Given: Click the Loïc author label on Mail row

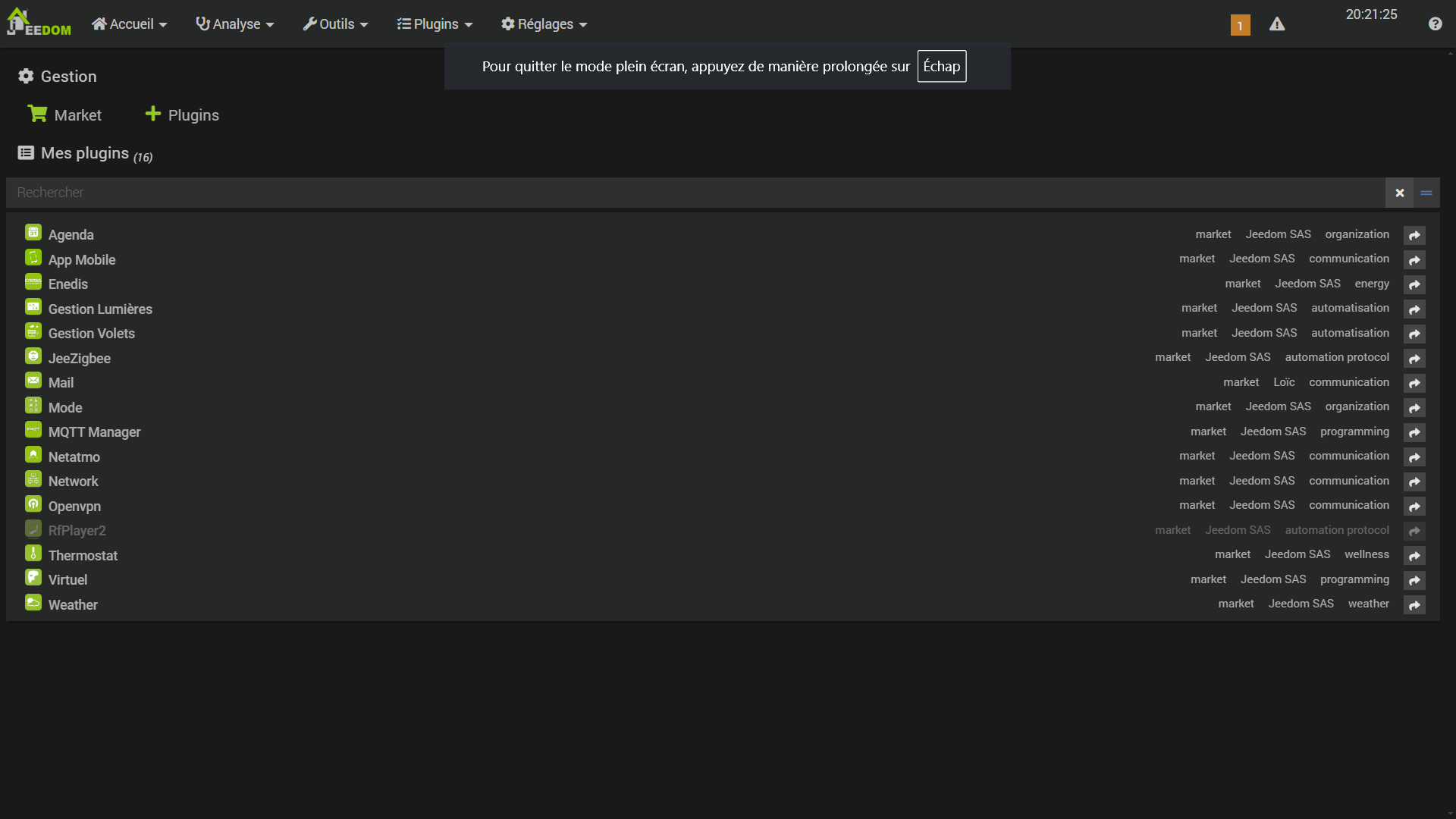Looking at the screenshot, I should tap(1284, 382).
